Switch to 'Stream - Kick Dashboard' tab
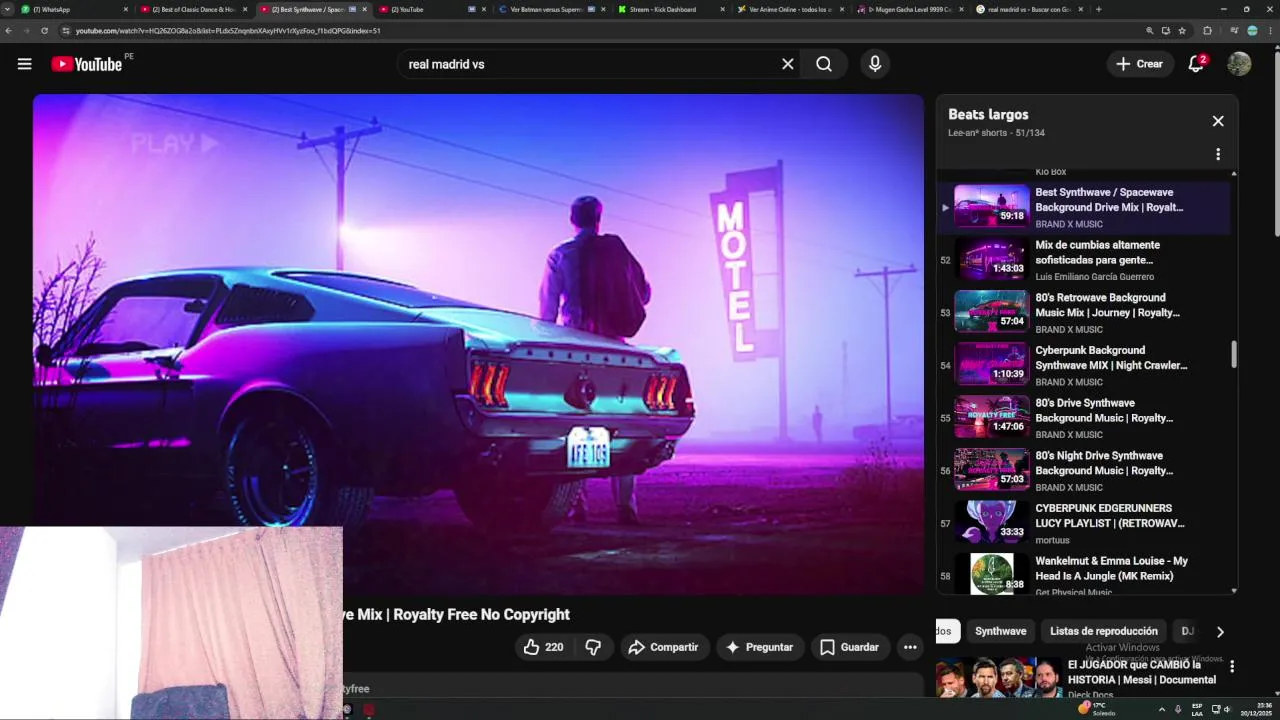1280x720 pixels. pyautogui.click(x=671, y=9)
